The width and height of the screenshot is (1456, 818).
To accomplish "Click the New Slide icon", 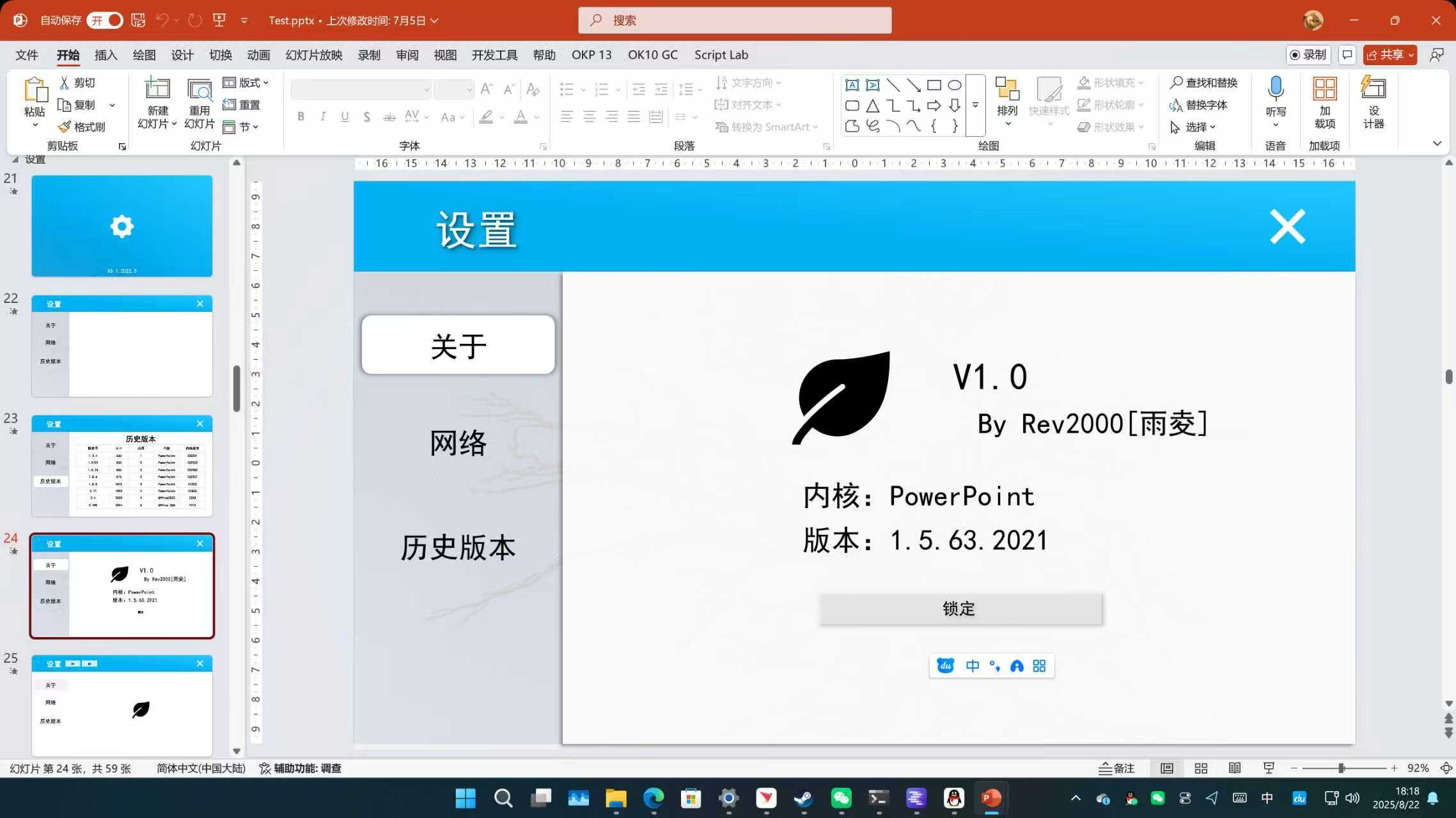I will [x=157, y=89].
